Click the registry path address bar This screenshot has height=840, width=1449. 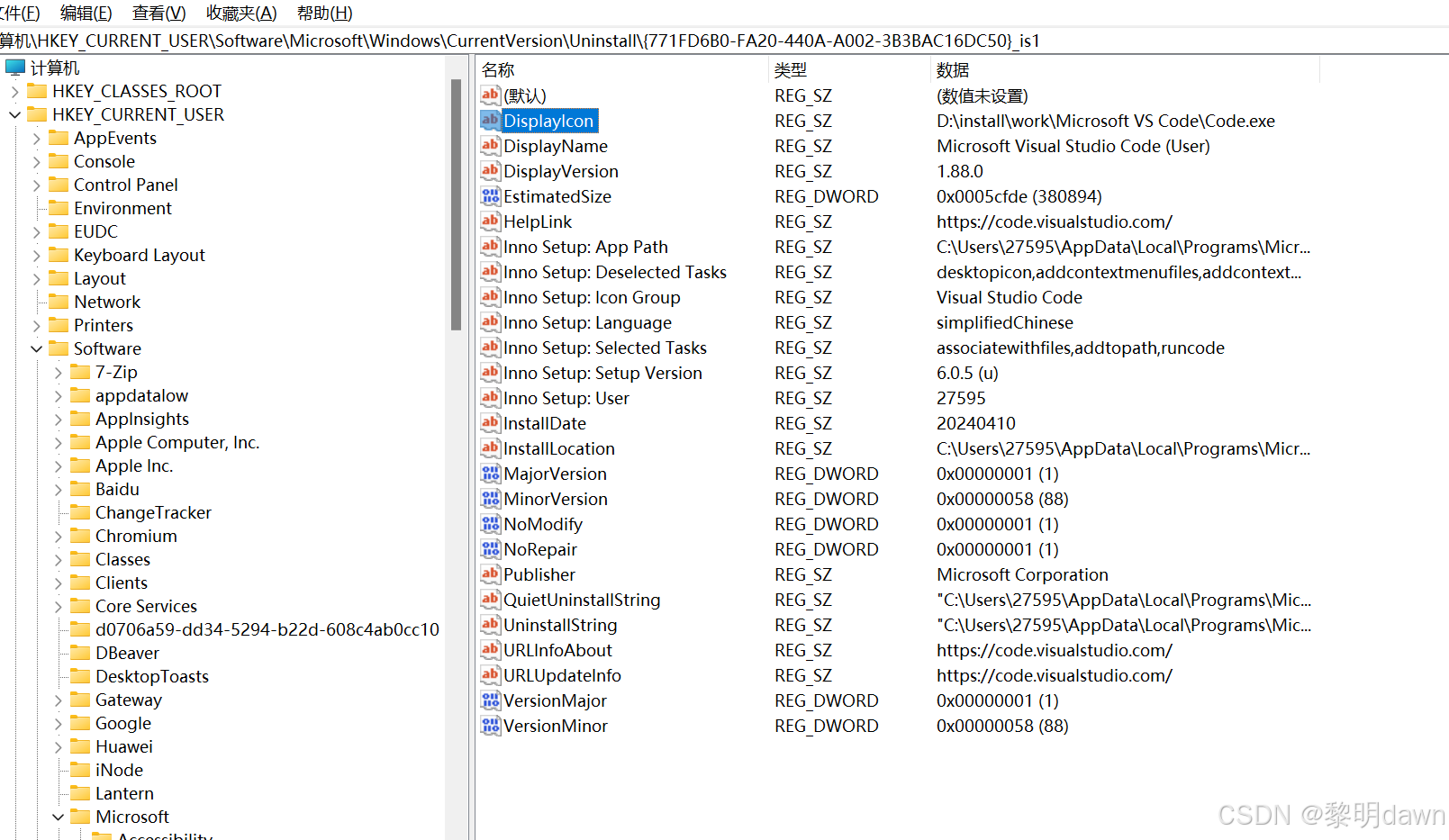[x=724, y=41]
